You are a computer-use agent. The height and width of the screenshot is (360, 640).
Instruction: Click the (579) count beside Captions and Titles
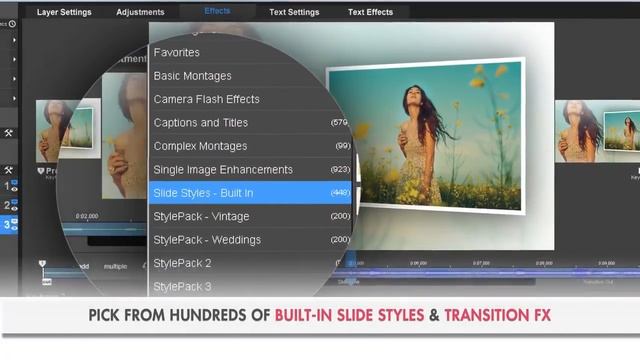(339, 122)
